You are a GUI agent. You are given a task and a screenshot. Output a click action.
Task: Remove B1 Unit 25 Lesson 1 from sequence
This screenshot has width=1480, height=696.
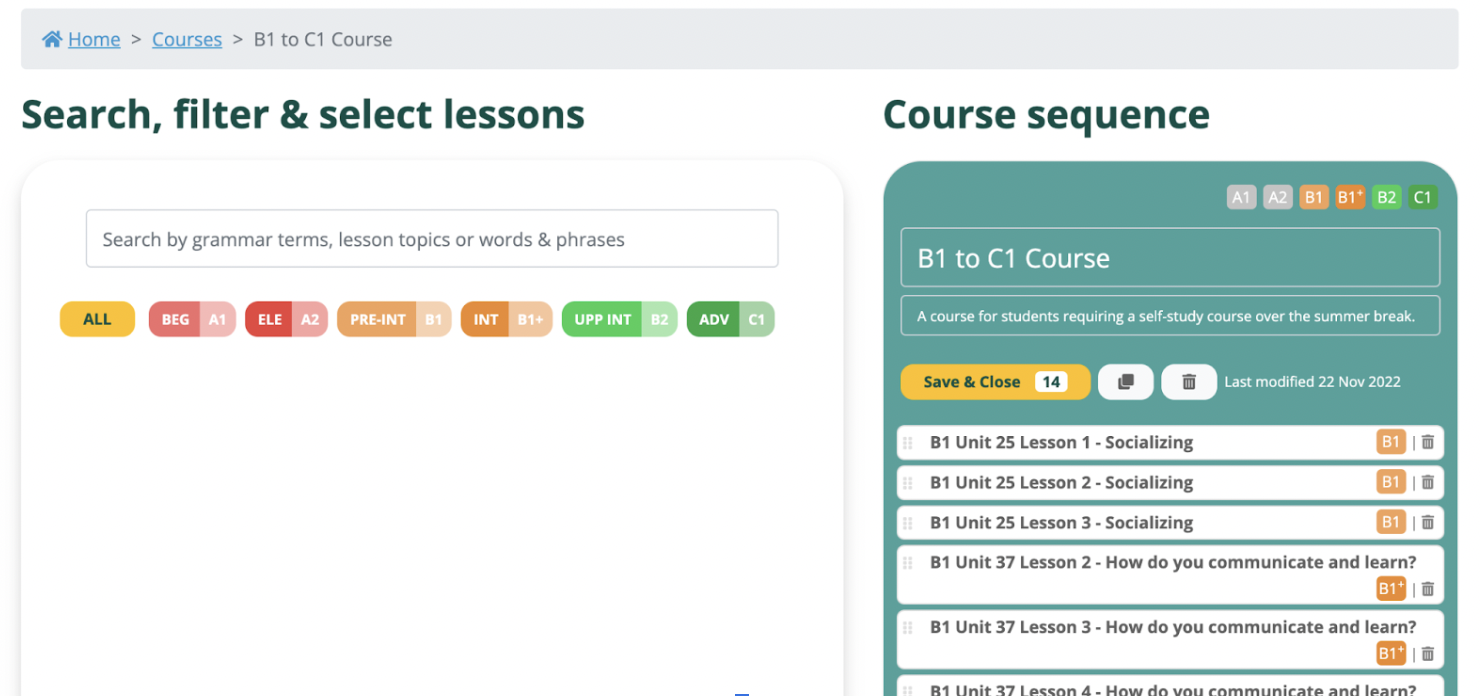tap(1428, 442)
